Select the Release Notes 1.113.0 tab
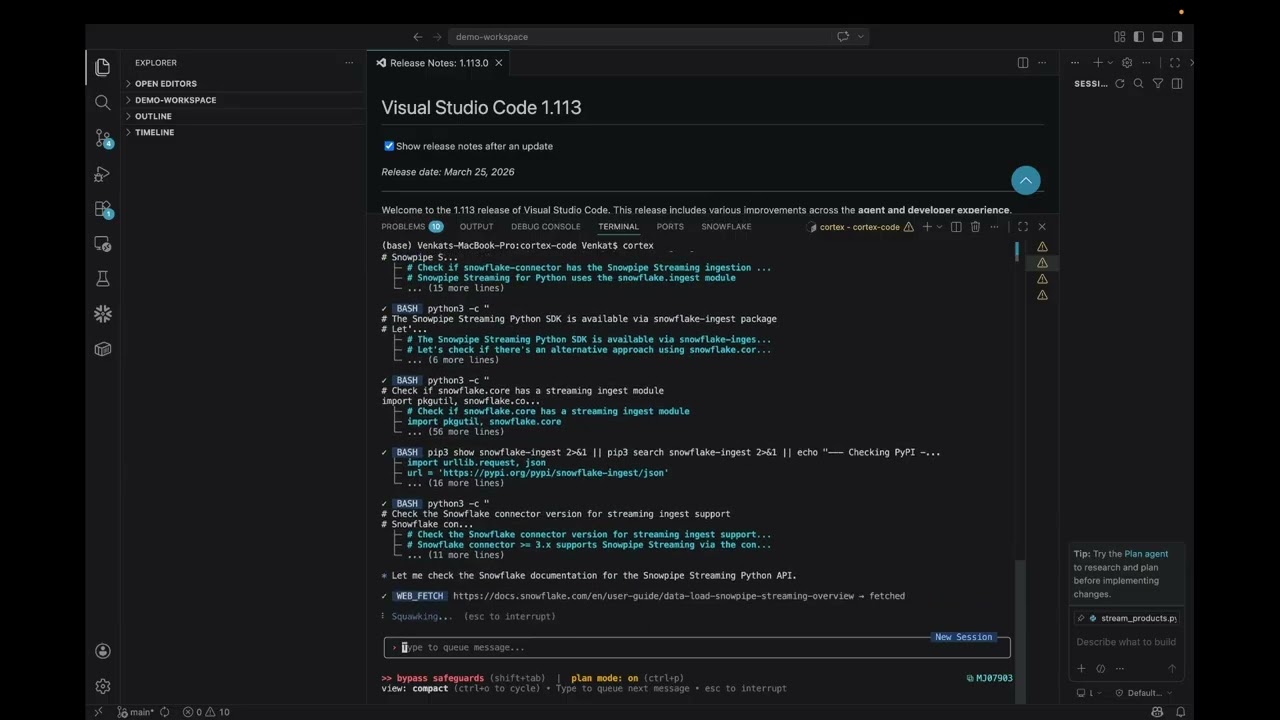This screenshot has width=1280, height=720. coord(439,63)
